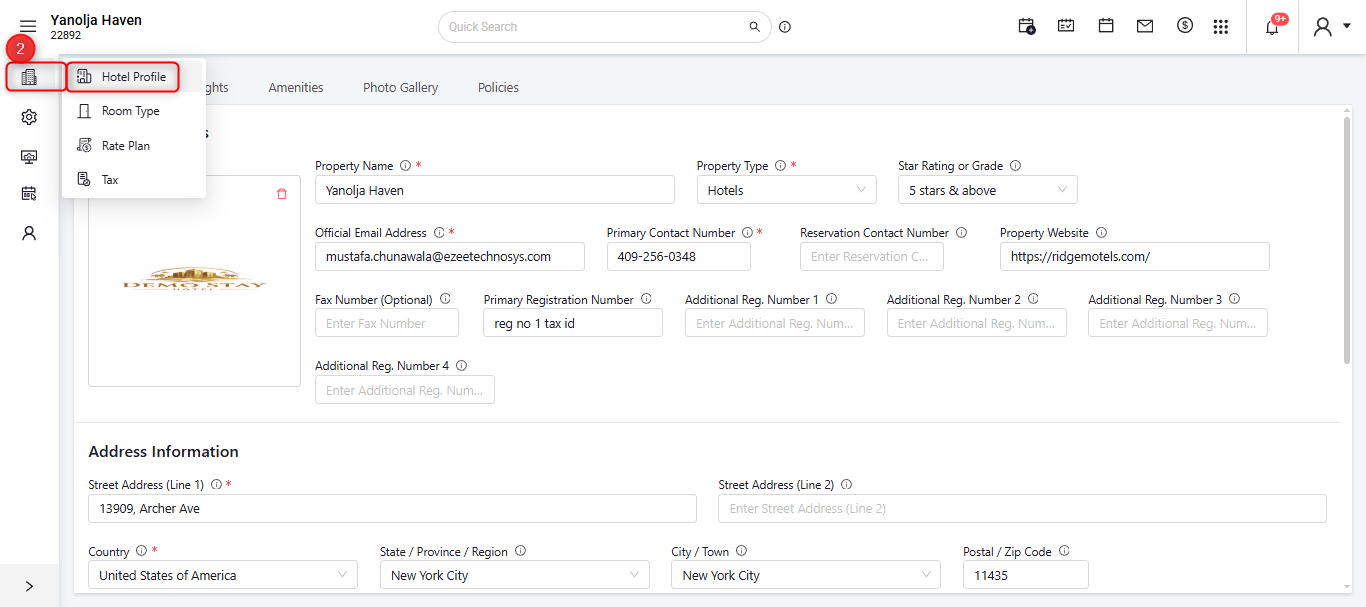Click info icon next to Fax Number
The height and width of the screenshot is (607, 1366).
445,299
